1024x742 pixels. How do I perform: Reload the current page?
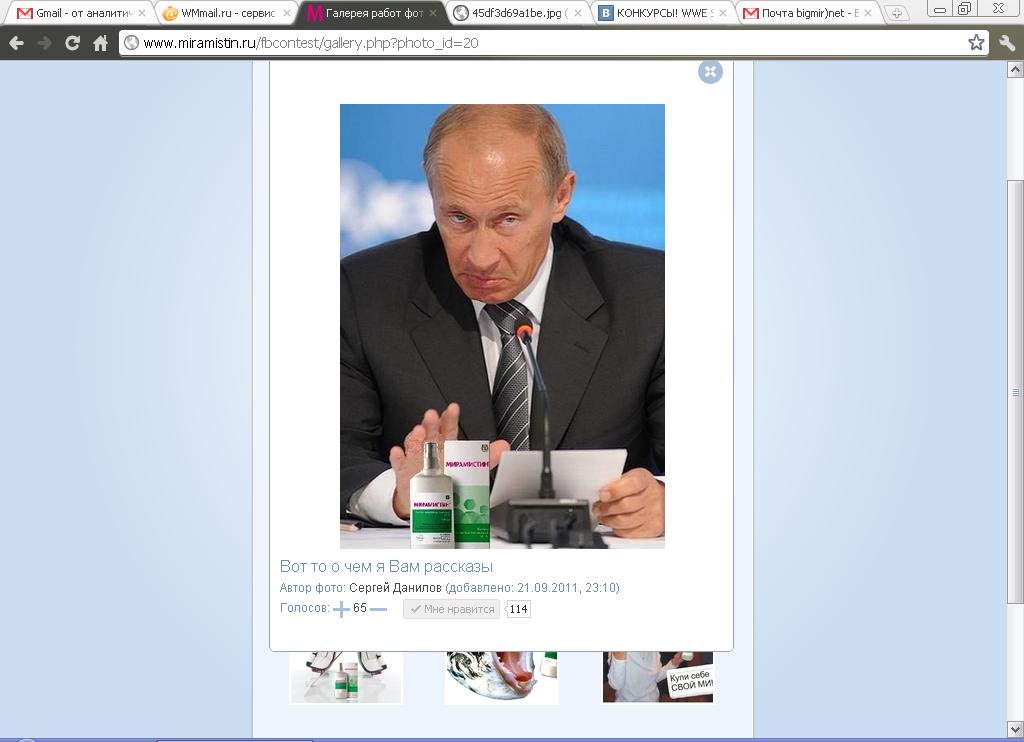(x=72, y=43)
